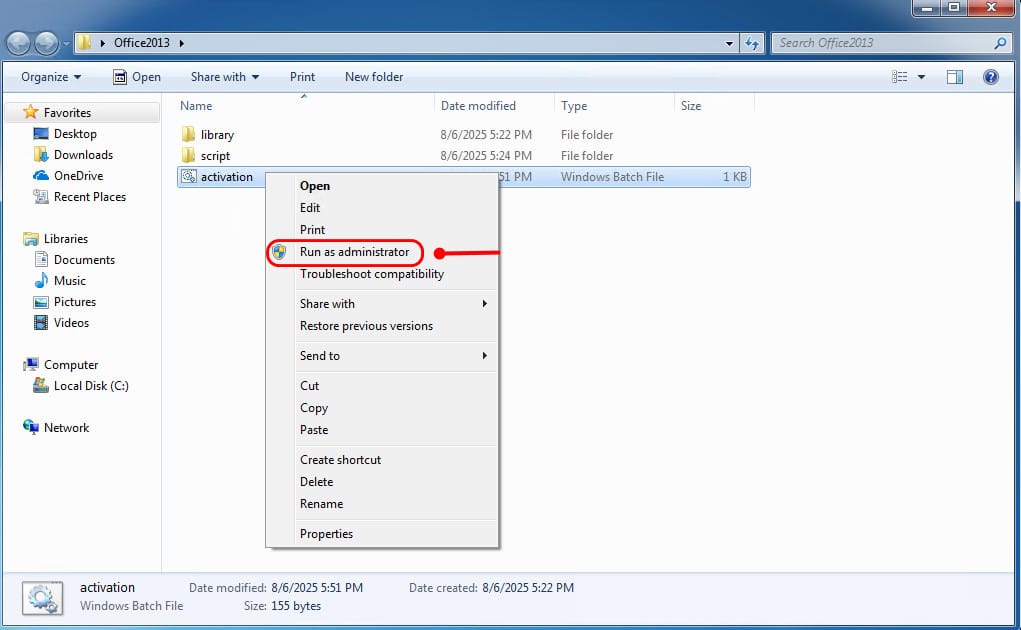Open the Share with toolbar dropdown
Image resolution: width=1021 pixels, height=630 pixels.
225,77
